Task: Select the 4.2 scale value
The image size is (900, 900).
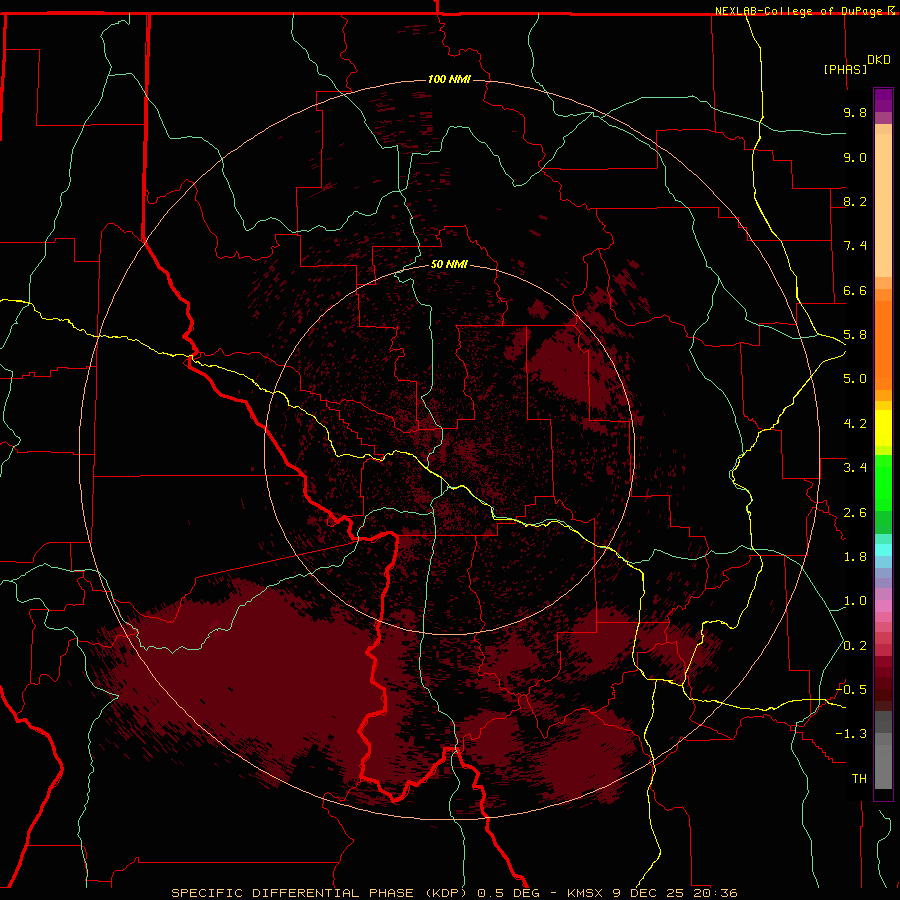Action: tap(855, 424)
